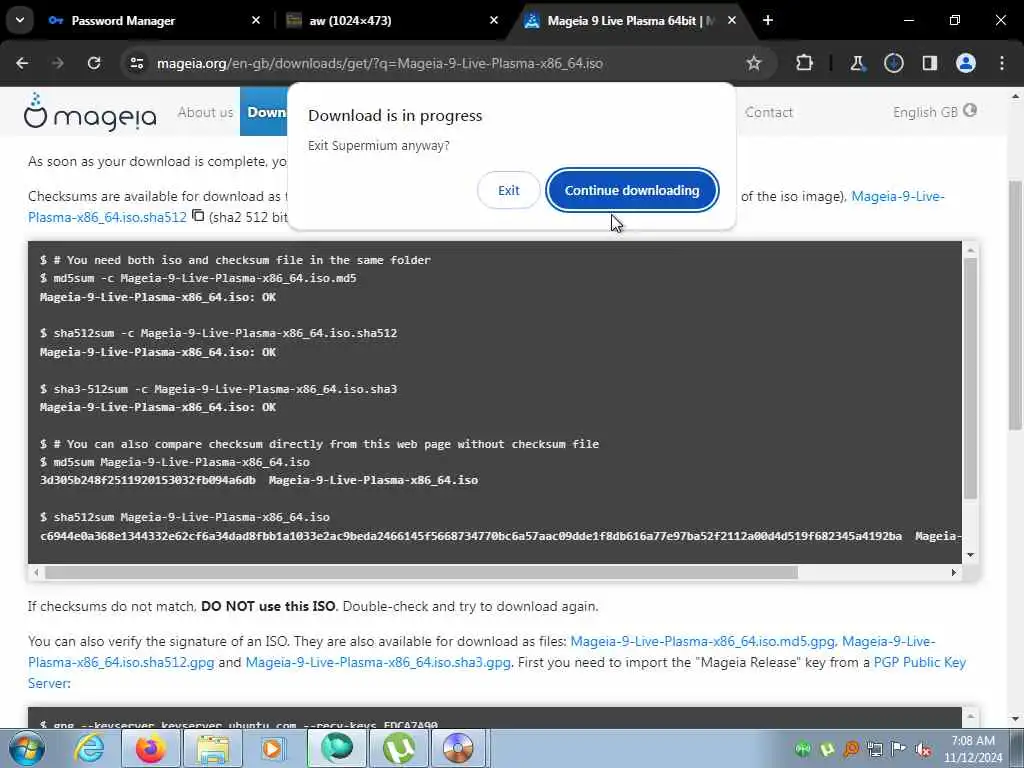Open the English GB language selector
Viewport: 1024px width, 768px height.
[935, 112]
